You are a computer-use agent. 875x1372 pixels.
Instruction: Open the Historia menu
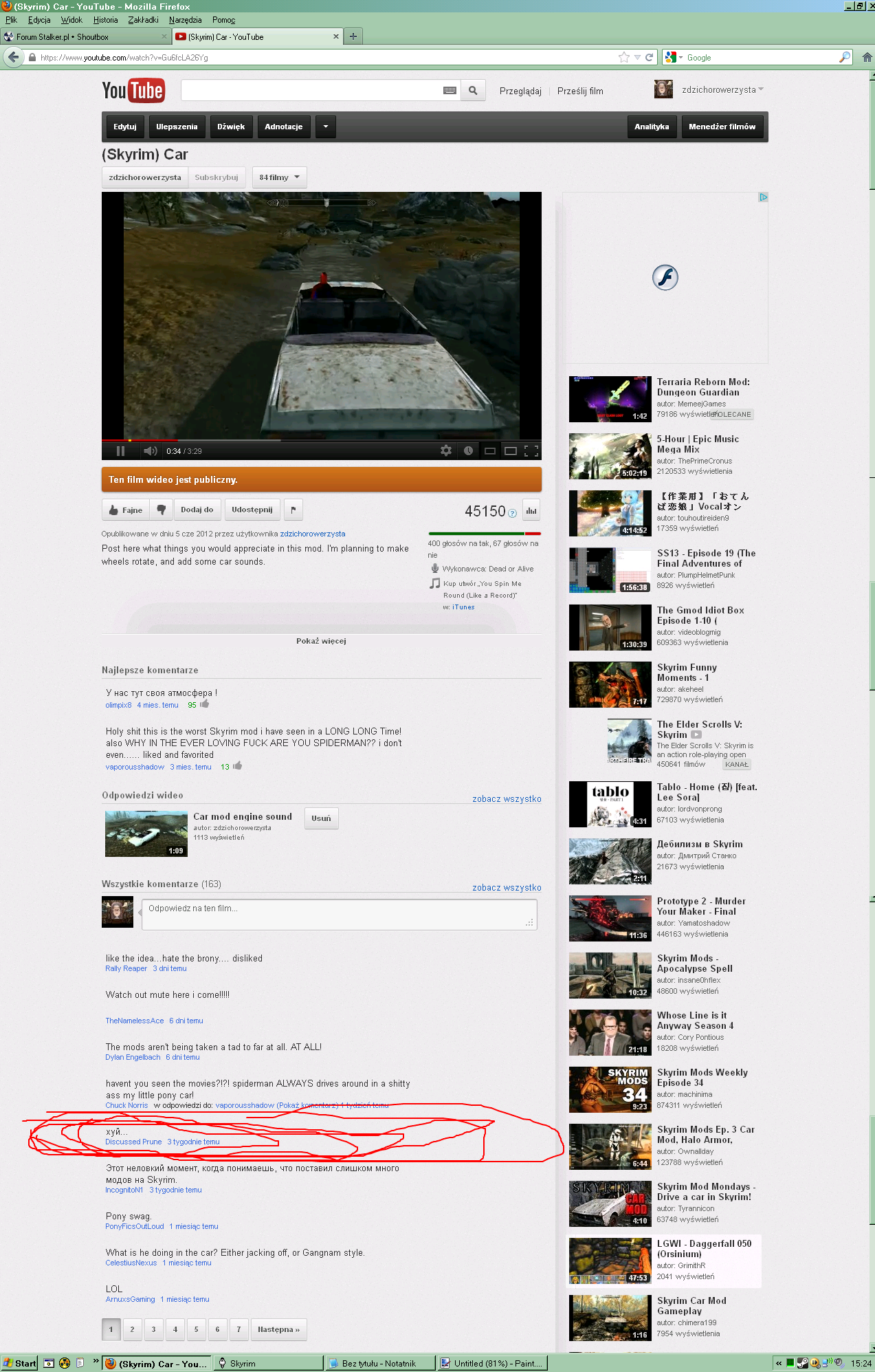[105, 20]
